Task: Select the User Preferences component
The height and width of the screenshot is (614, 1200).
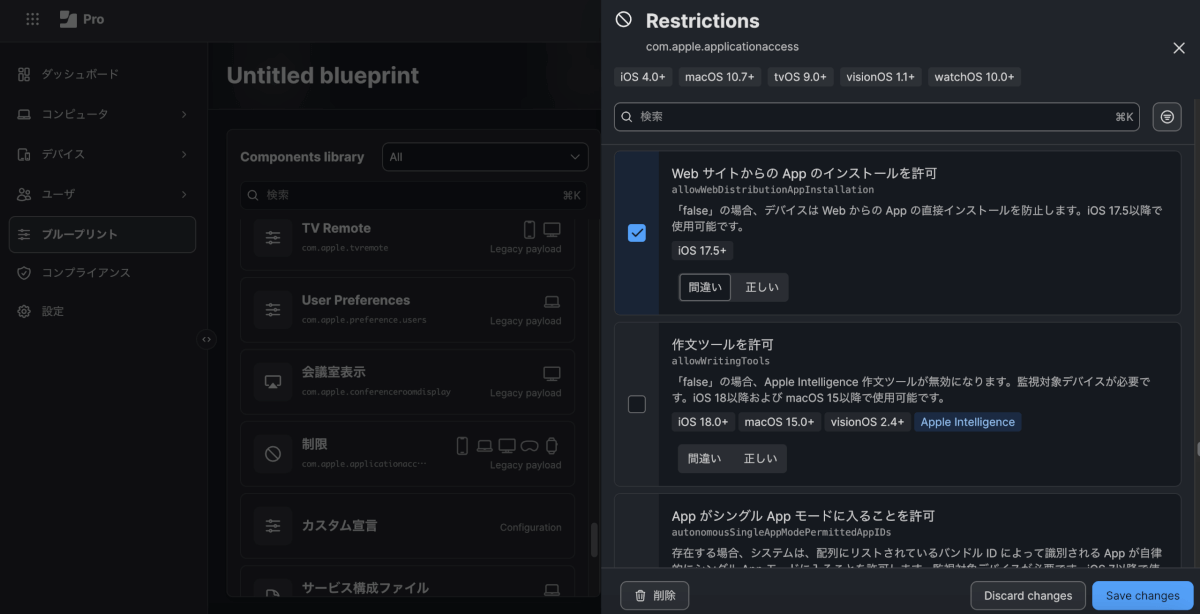Action: pos(407,310)
